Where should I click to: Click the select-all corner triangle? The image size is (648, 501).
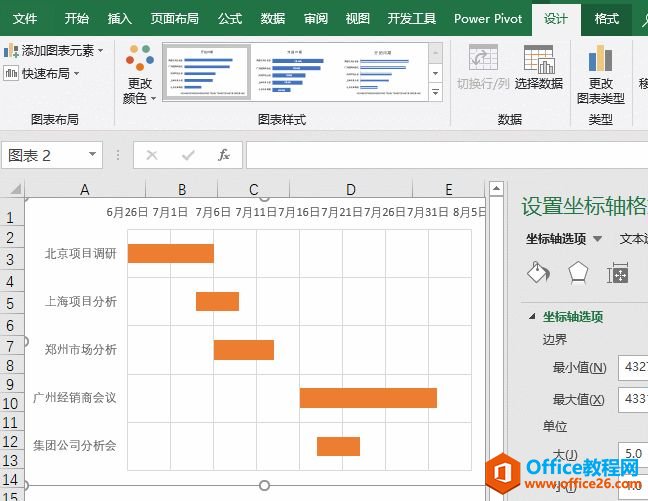click(14, 189)
